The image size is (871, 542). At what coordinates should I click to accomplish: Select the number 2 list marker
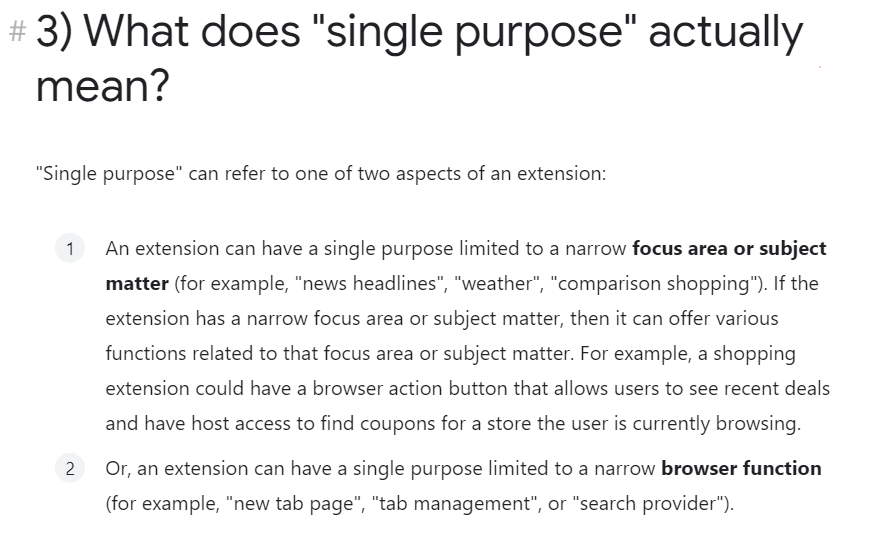pos(70,468)
